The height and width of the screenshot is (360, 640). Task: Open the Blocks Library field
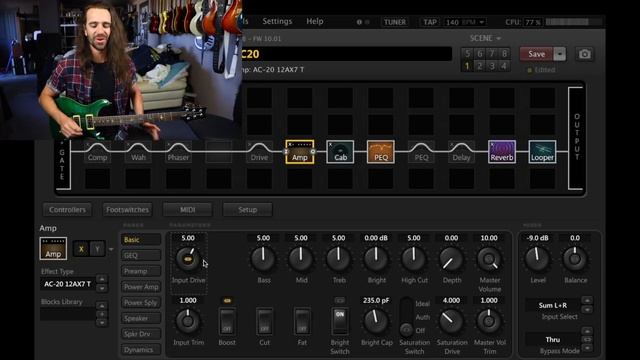67,314
